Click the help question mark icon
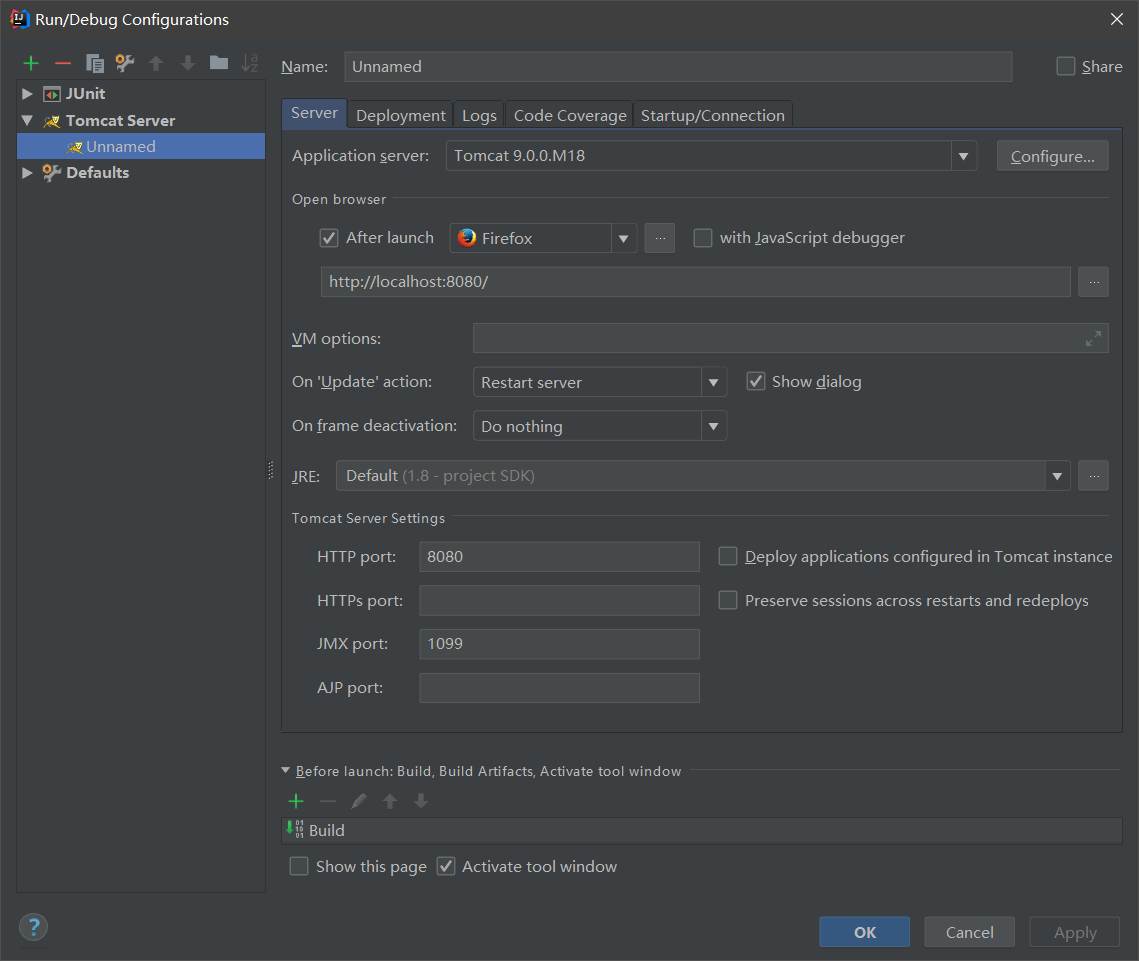The width and height of the screenshot is (1139, 961). tap(33, 927)
